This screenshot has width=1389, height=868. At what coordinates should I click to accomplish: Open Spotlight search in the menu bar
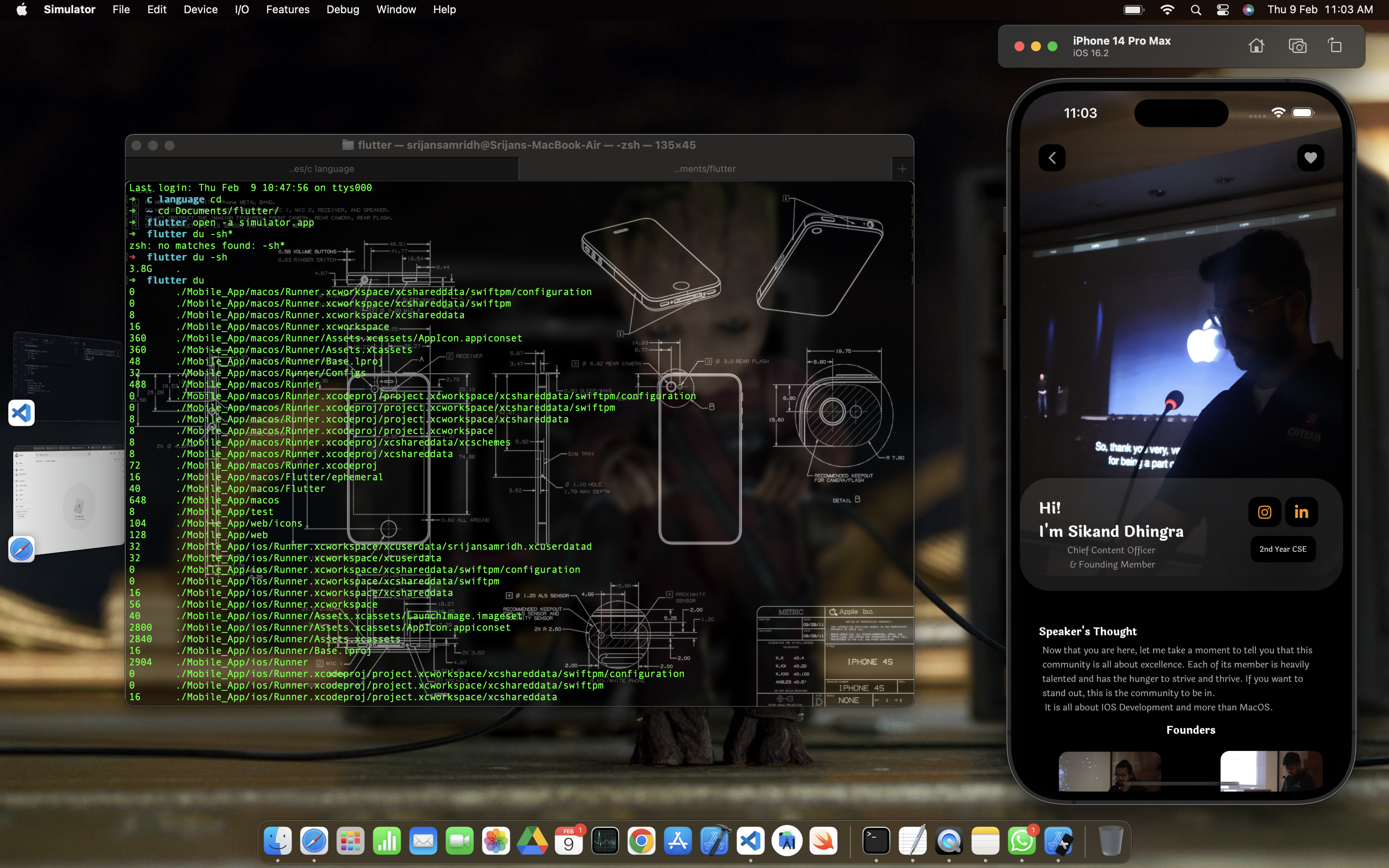[1196, 10]
